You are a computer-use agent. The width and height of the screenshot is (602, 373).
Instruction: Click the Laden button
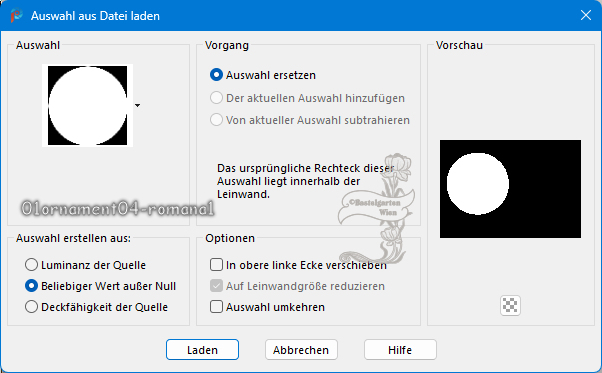click(202, 350)
